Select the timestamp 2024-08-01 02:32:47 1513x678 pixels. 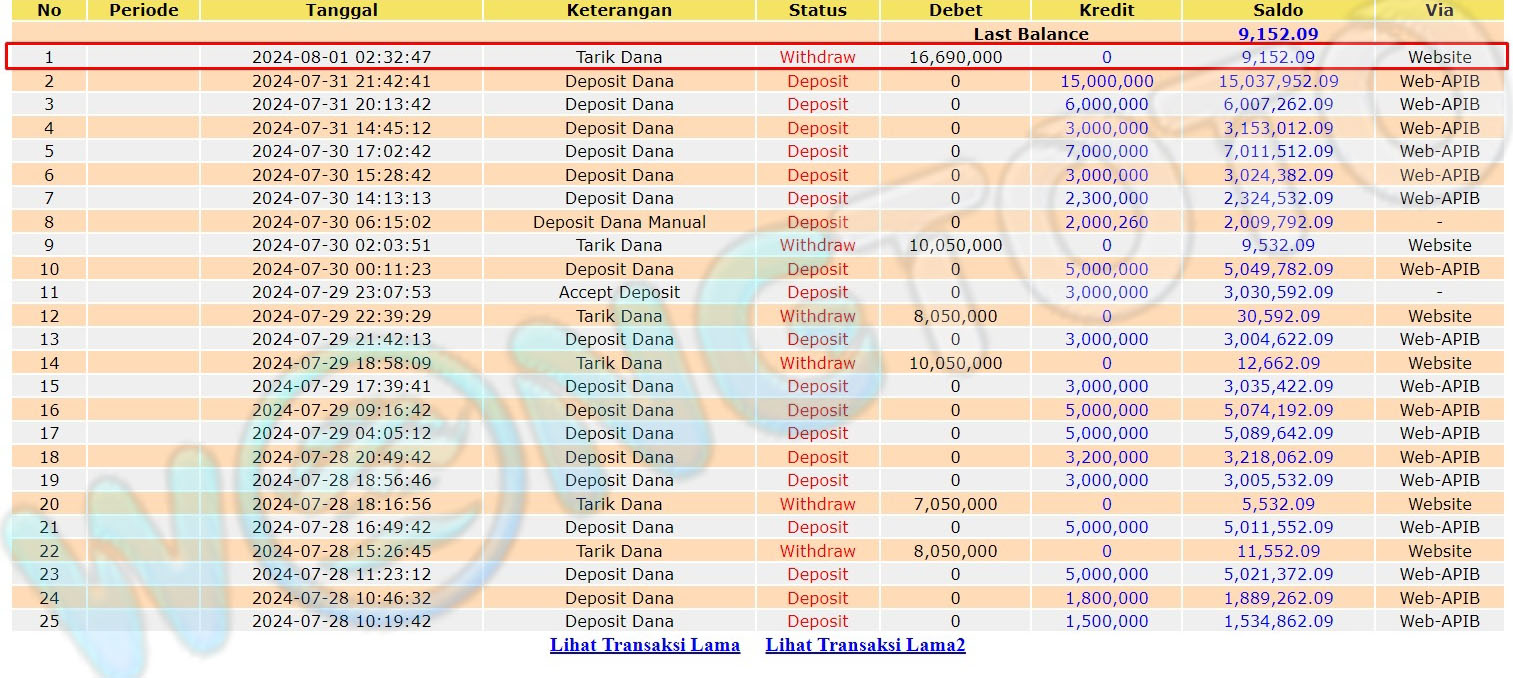pyautogui.click(x=341, y=57)
